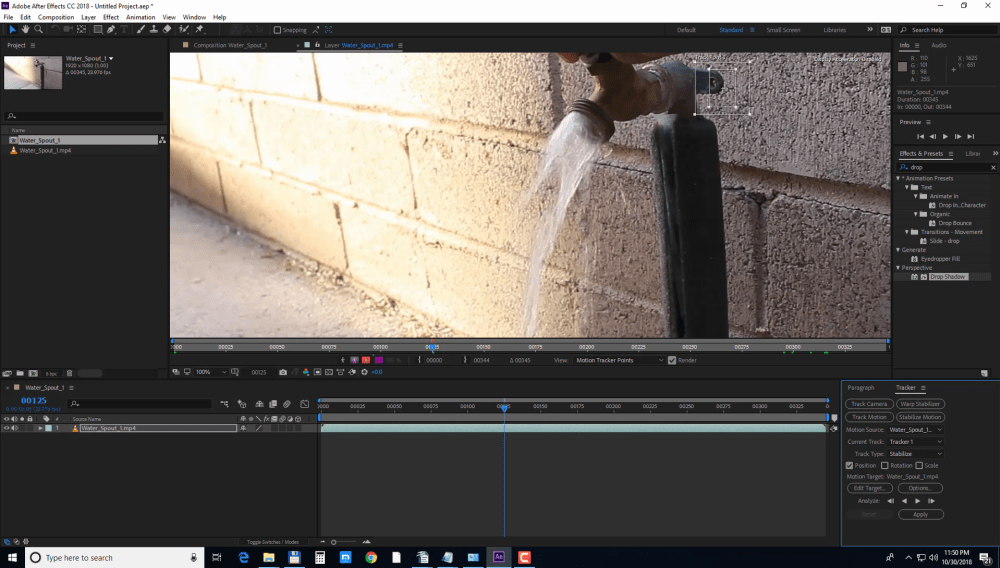Open After Effects in the taskbar
The height and width of the screenshot is (568, 1000).
click(499, 557)
